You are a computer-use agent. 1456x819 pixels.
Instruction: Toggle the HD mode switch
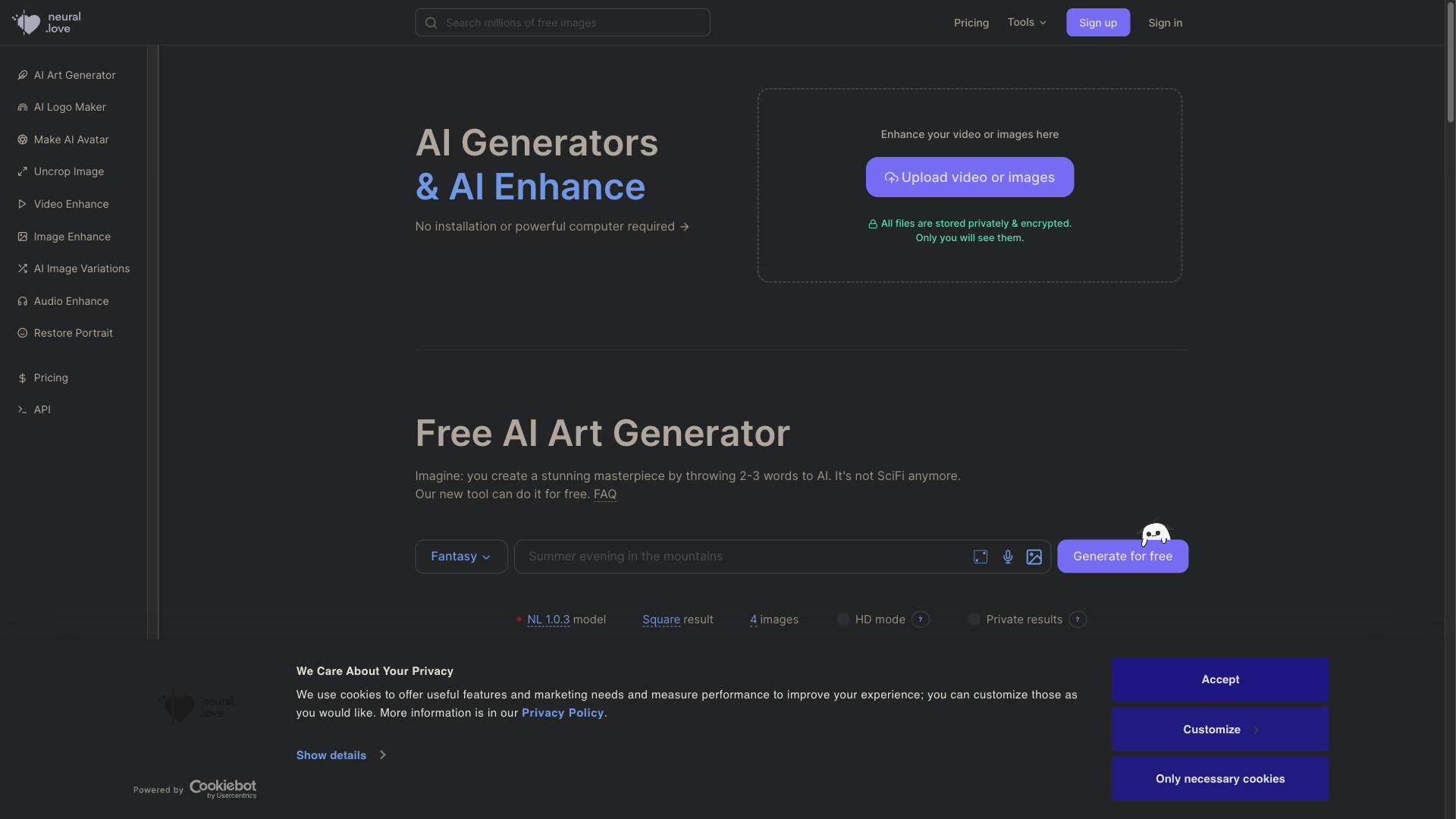click(843, 620)
